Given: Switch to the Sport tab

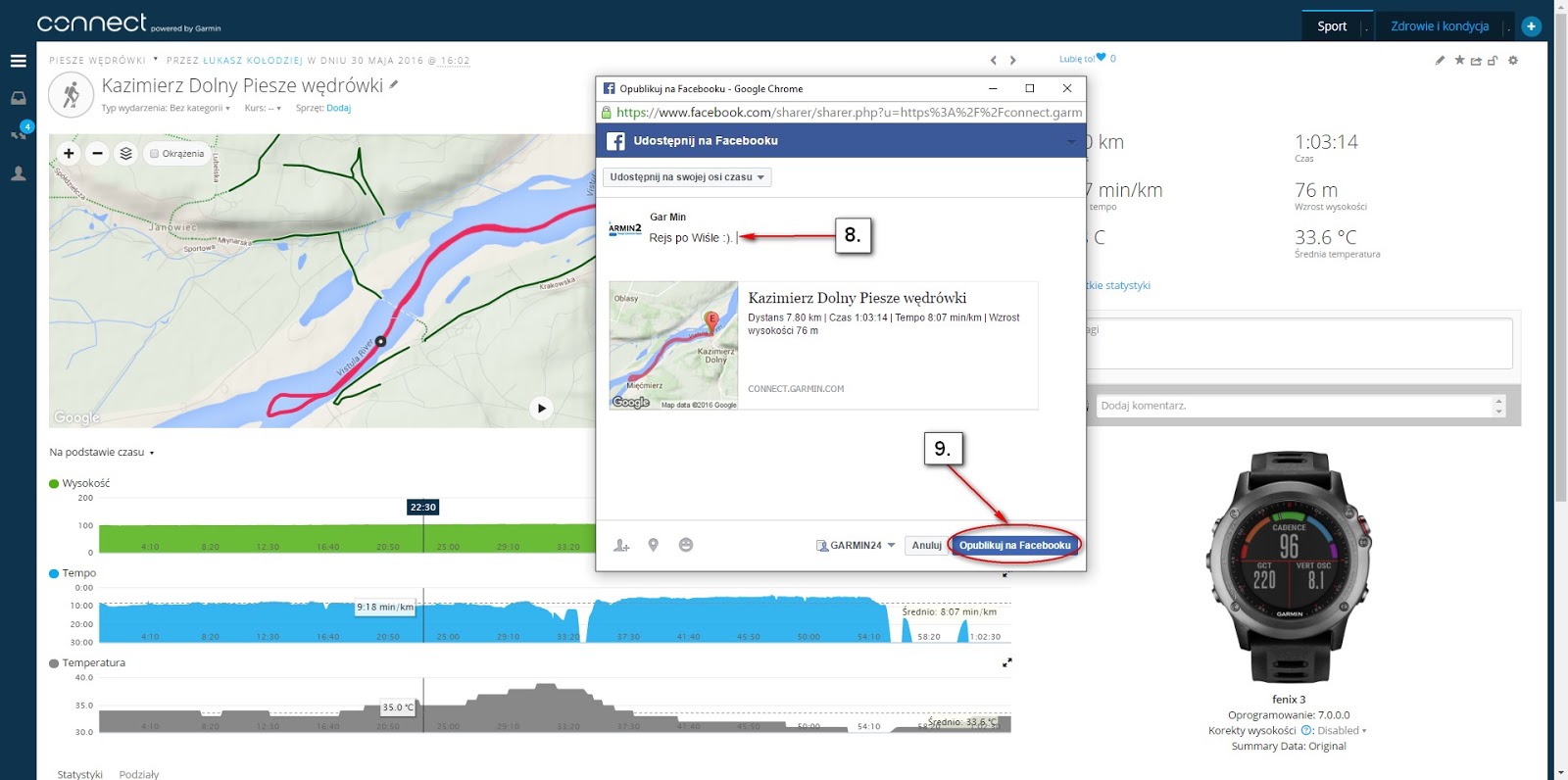Looking at the screenshot, I should click(x=1332, y=26).
